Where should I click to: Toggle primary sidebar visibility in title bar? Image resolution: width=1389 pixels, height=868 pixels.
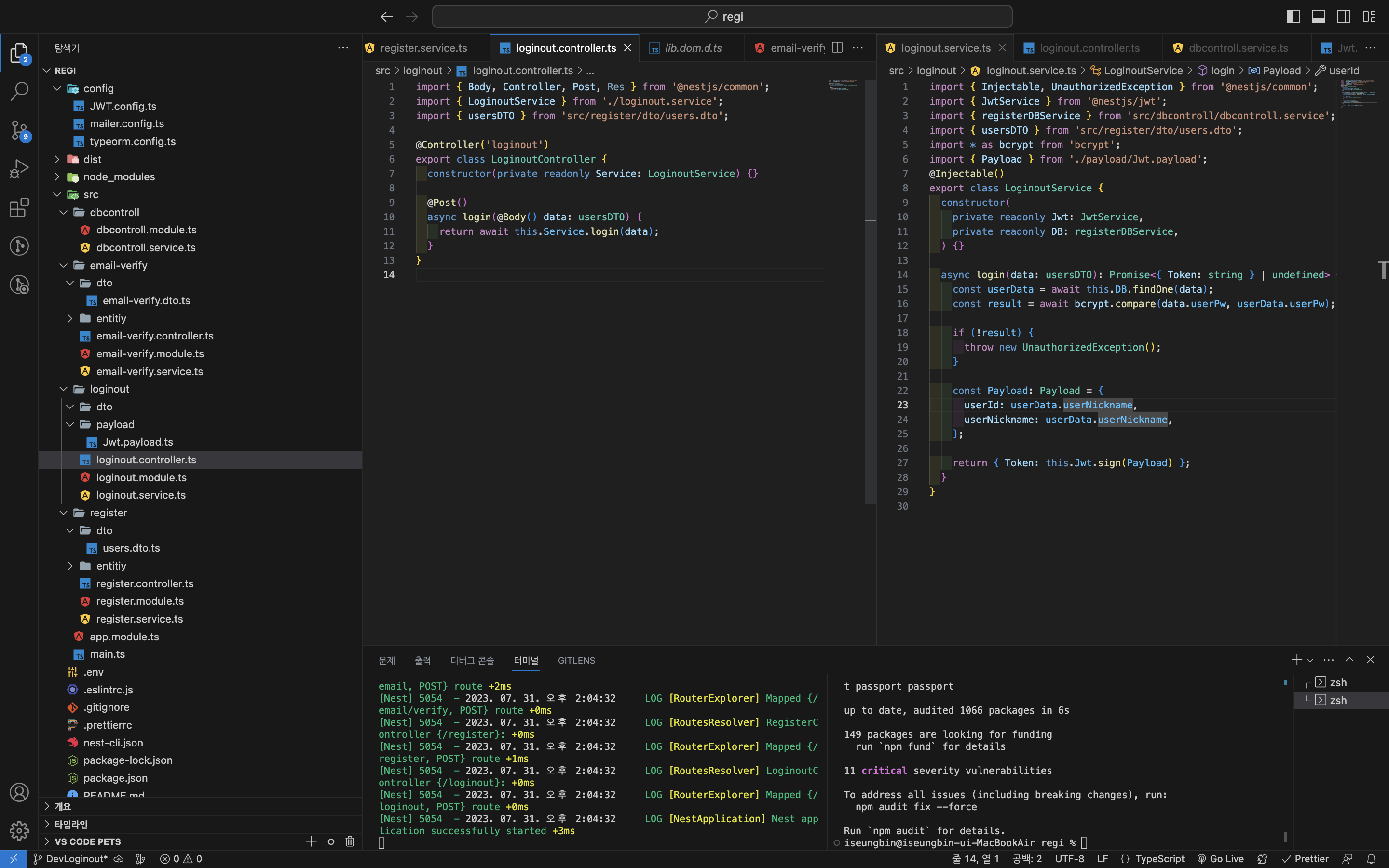click(x=1293, y=16)
